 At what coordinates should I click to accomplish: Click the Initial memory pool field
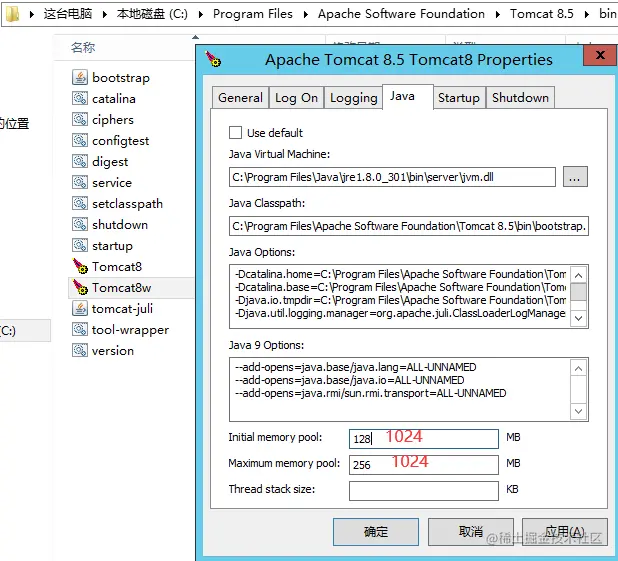[x=424, y=439]
